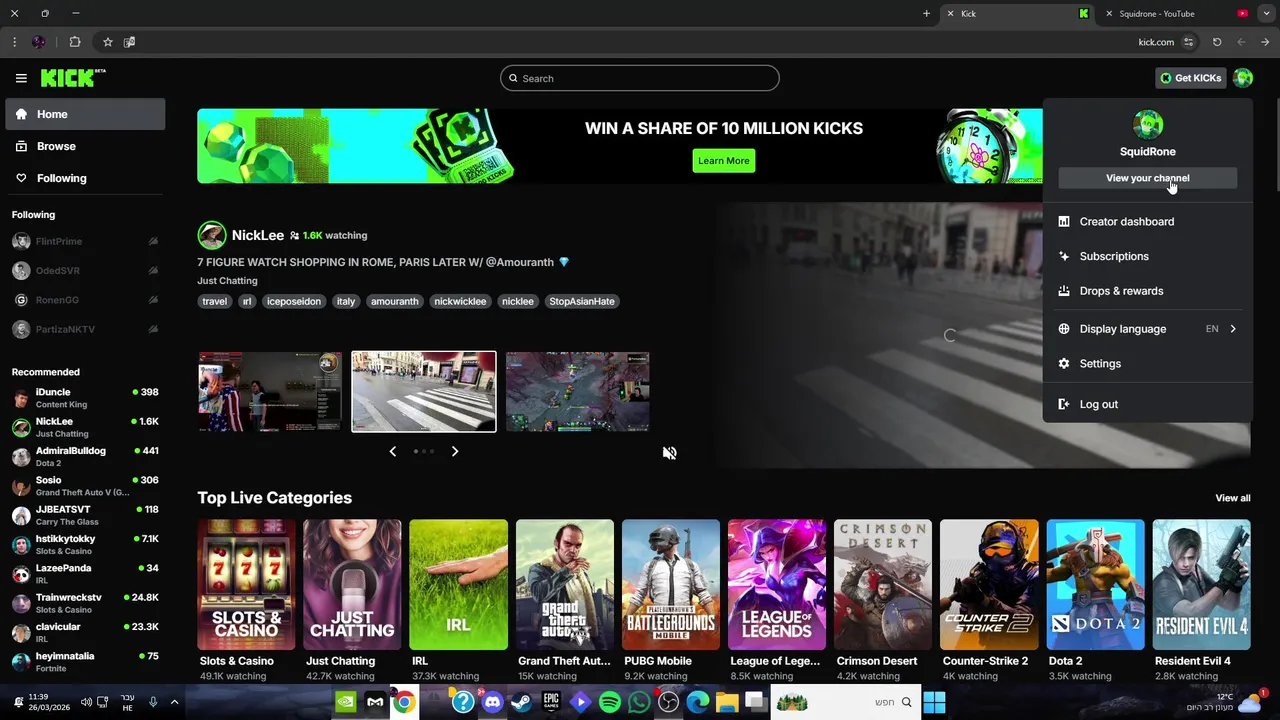Click the 'travel' tag
Image resolution: width=1280 pixels, height=720 pixels.
pyautogui.click(x=214, y=301)
